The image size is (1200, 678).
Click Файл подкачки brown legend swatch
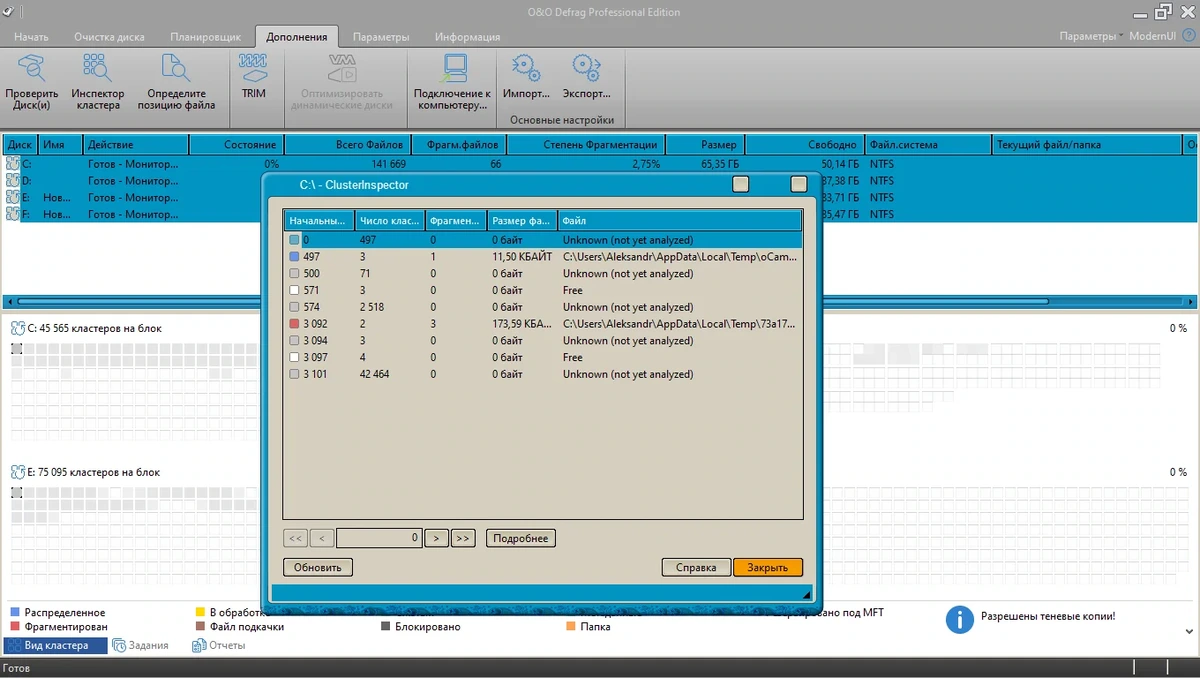200,627
